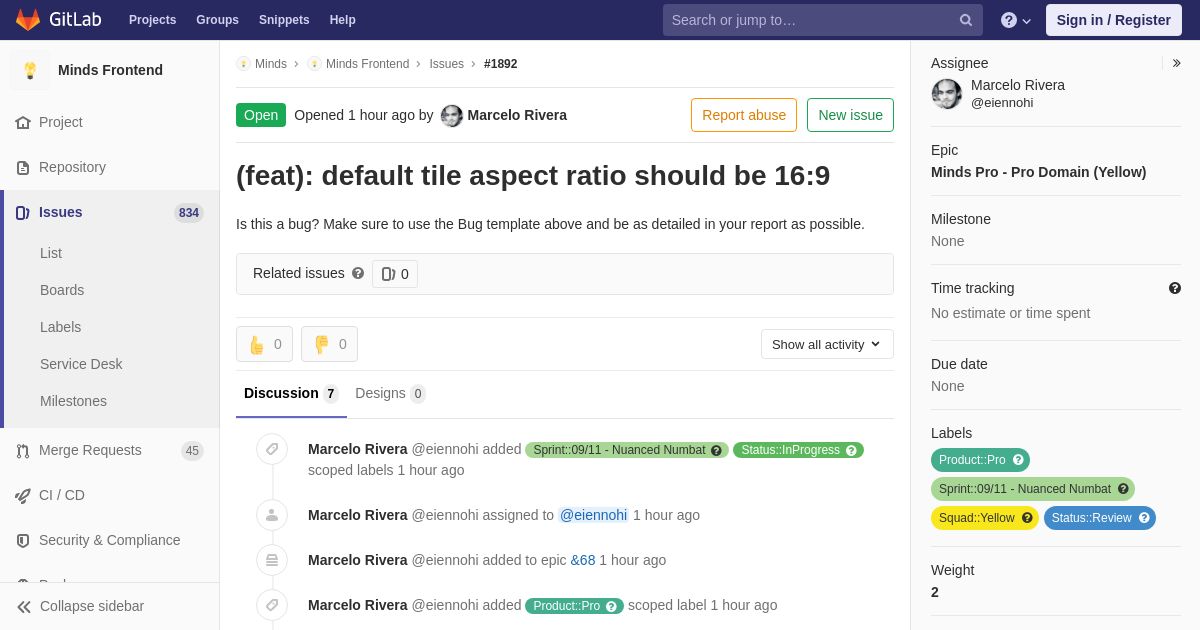Click the epic icon in activity timeline
The height and width of the screenshot is (630, 1200).
click(272, 560)
